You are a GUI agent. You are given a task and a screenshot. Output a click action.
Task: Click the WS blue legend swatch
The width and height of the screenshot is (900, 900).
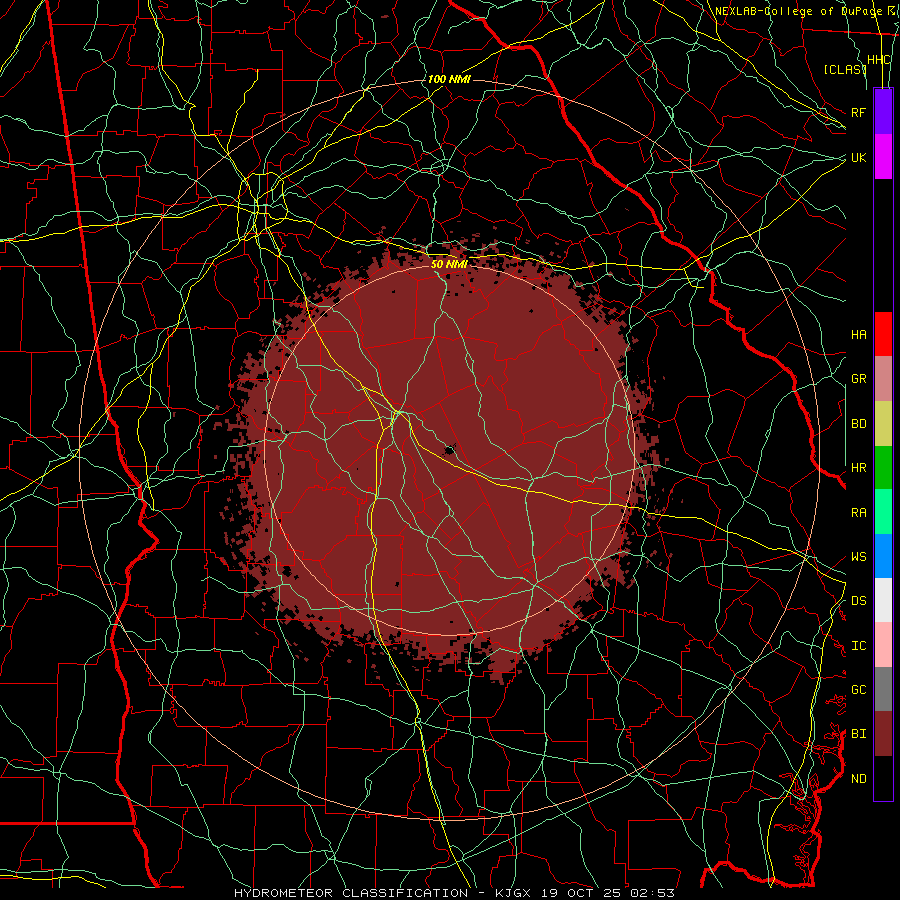[x=883, y=556]
